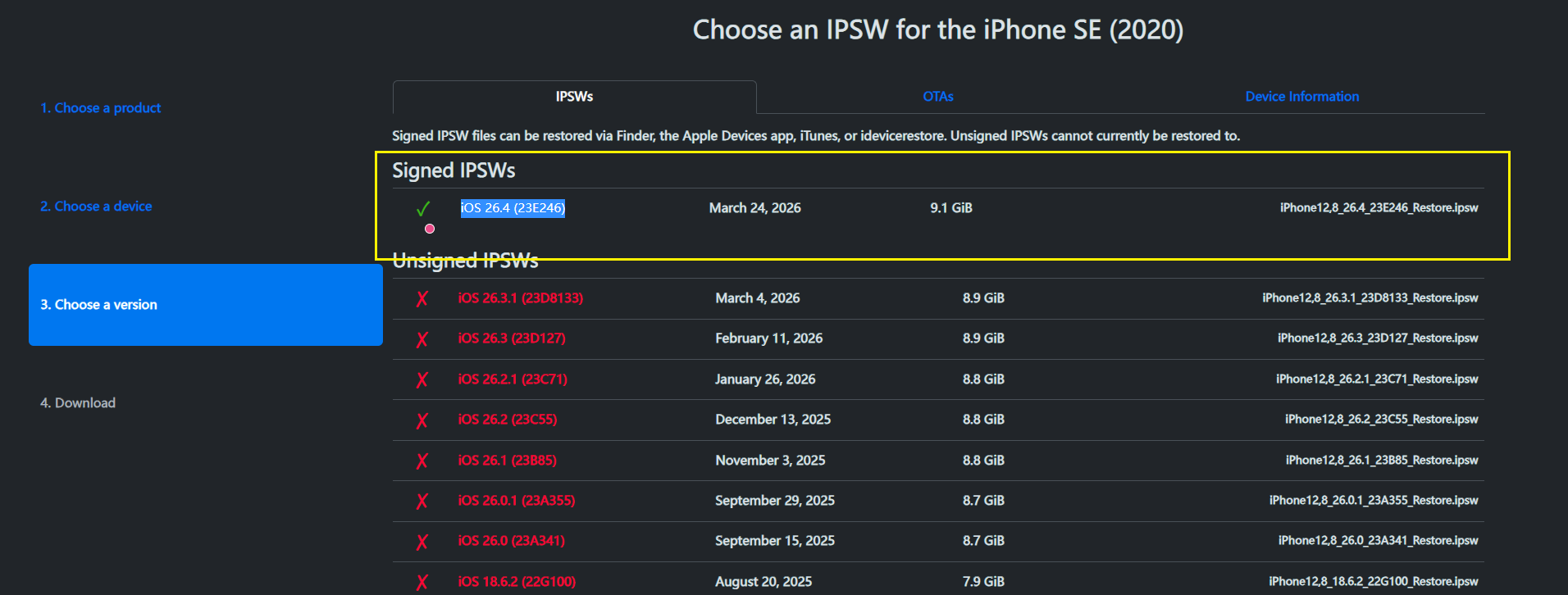Click the Choose a version step
Viewport: 1568px width, 595px height.
click(98, 305)
